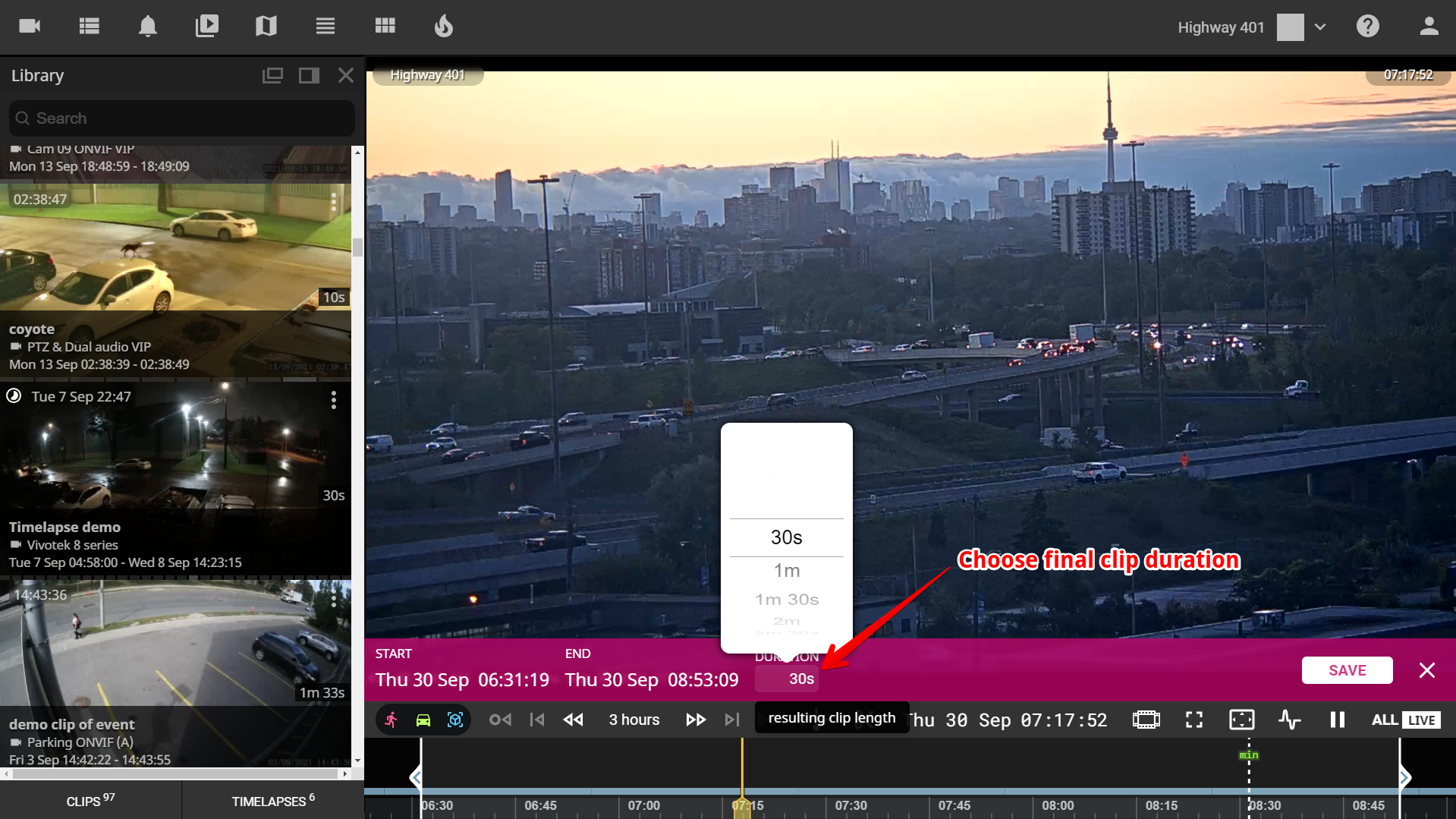
Task: Expand the Highway 401 camera dropdown
Action: (x=1320, y=27)
